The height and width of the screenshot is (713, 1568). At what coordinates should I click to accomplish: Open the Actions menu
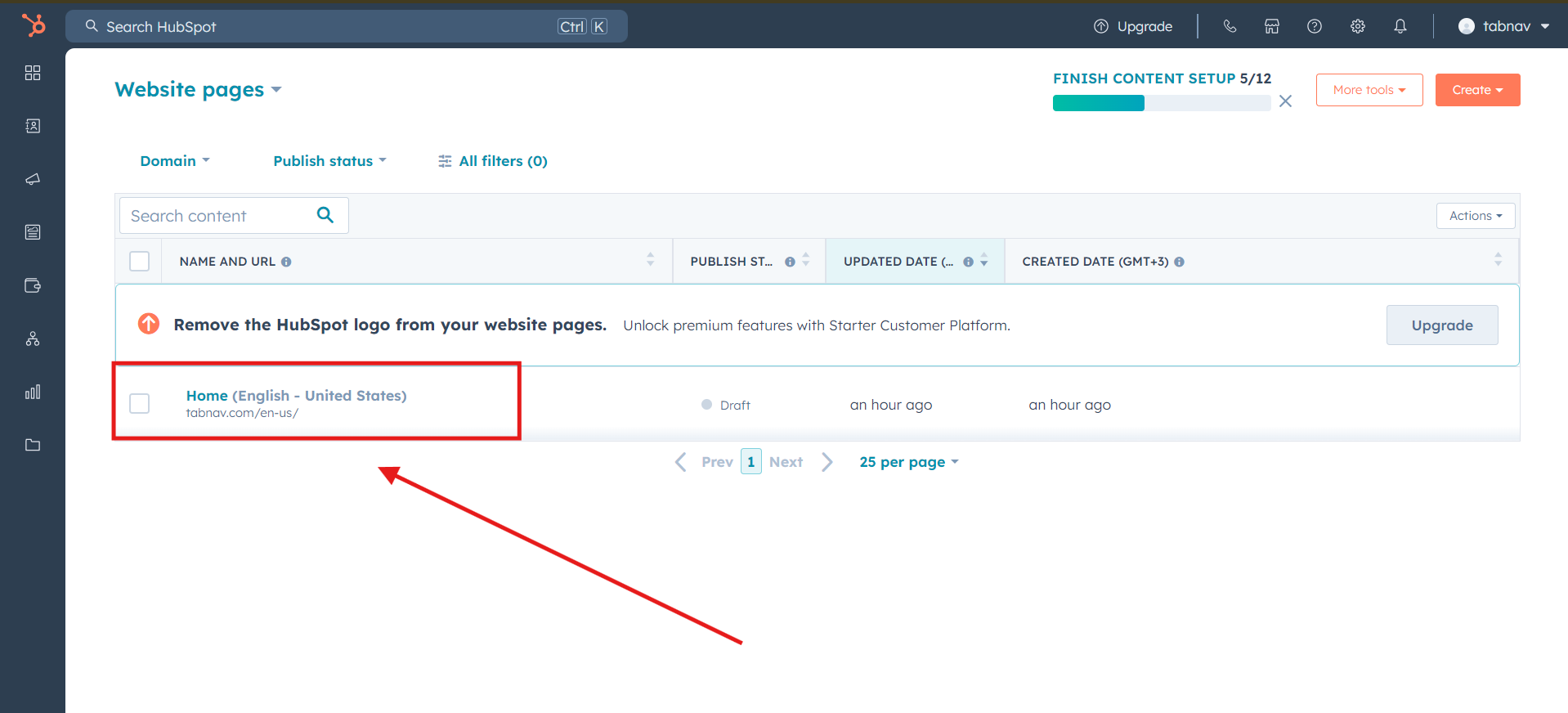pos(1475,216)
